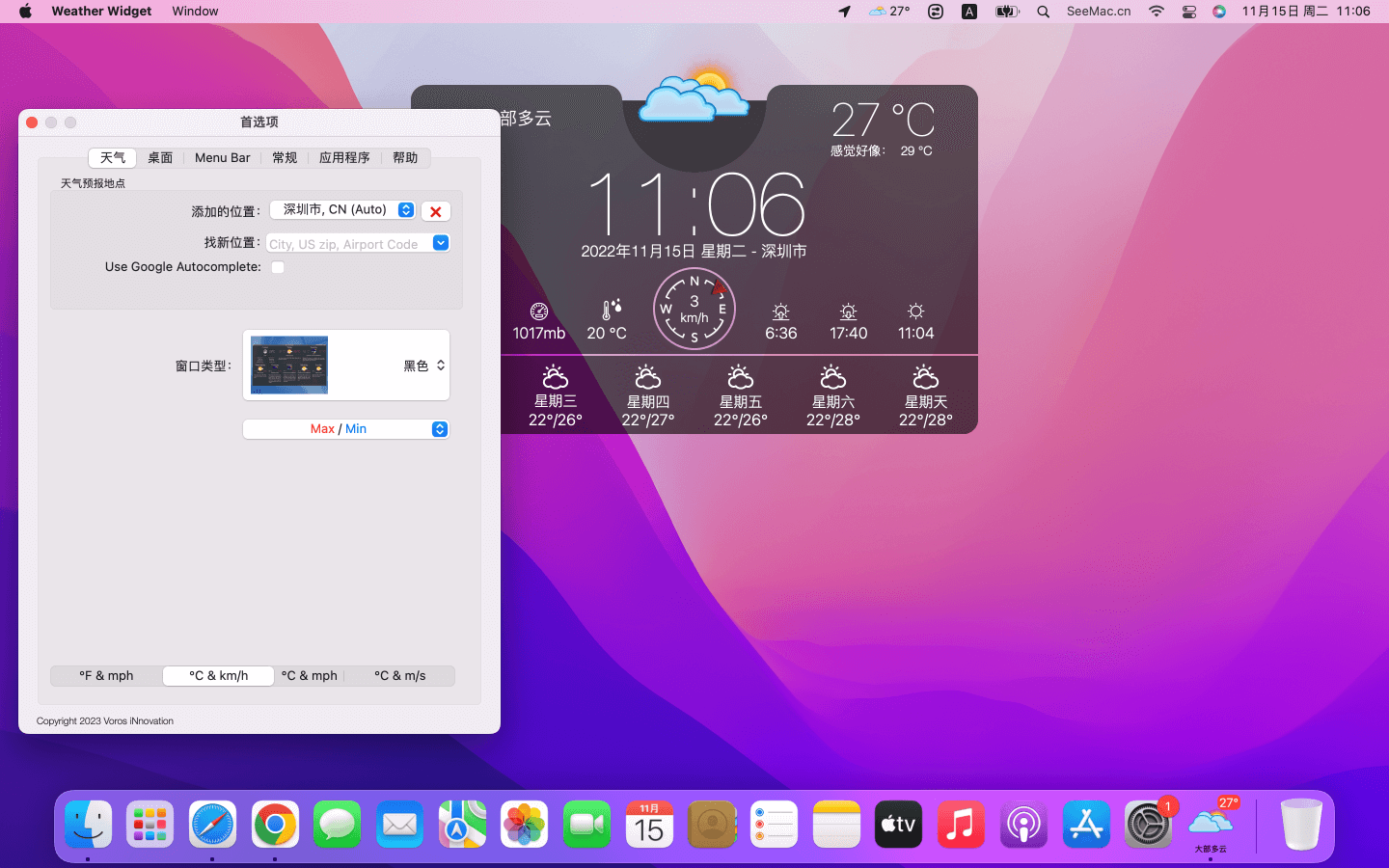Switch units to °C & mph
The width and height of the screenshot is (1389, 868).
pos(310,676)
